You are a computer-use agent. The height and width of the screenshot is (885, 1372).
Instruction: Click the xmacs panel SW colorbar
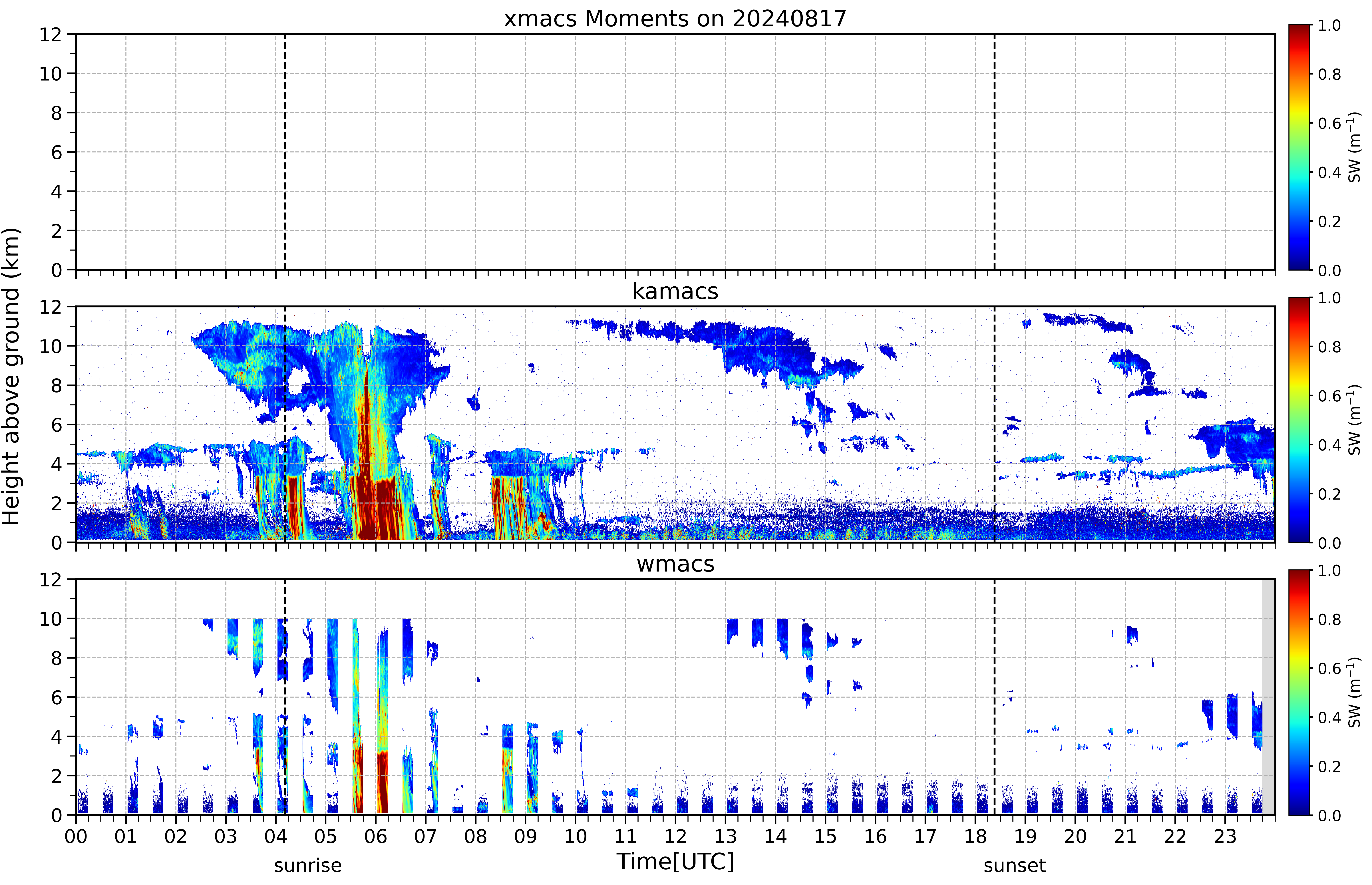[x=1299, y=147]
